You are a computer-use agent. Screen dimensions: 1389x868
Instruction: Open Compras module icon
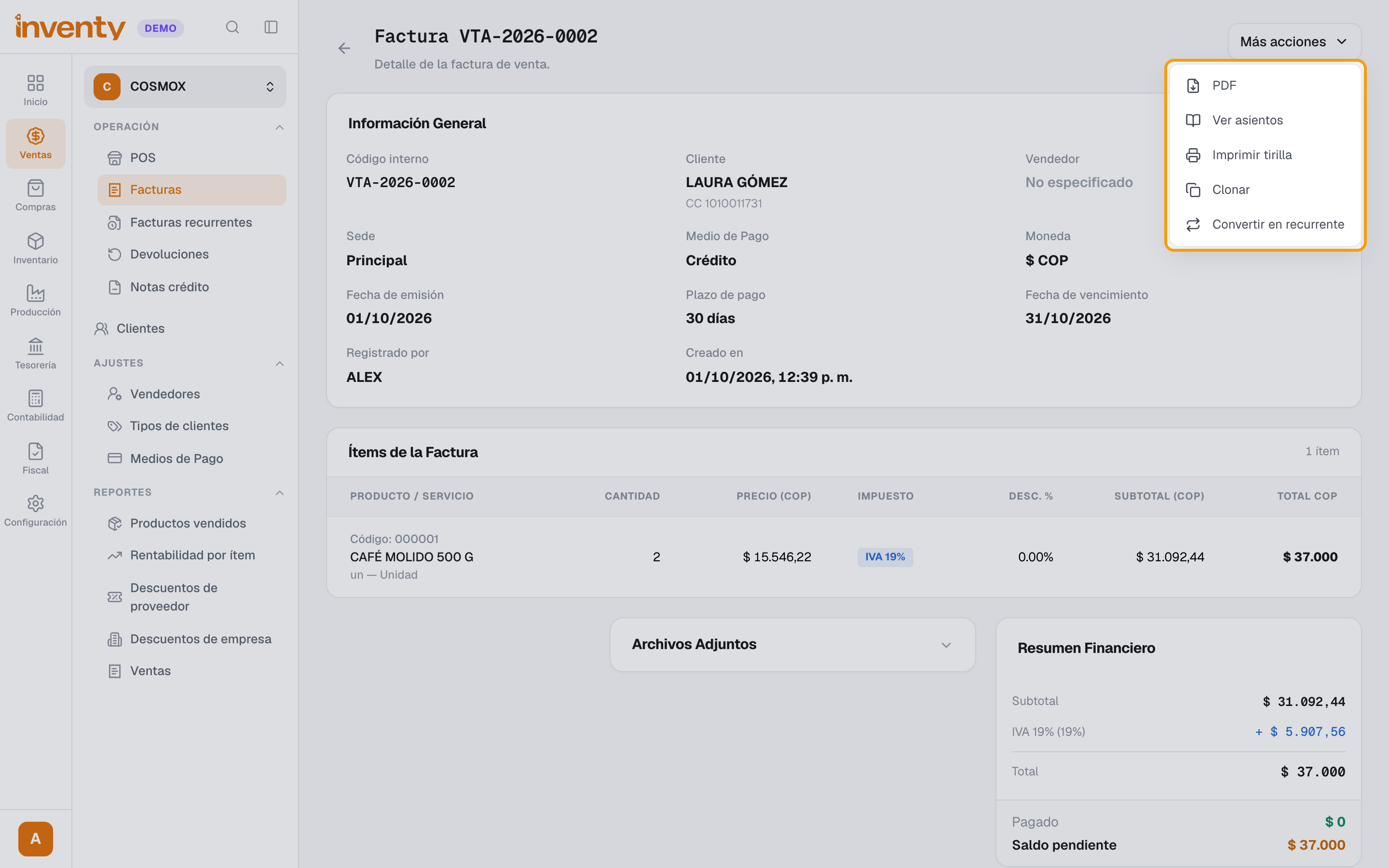tap(36, 195)
